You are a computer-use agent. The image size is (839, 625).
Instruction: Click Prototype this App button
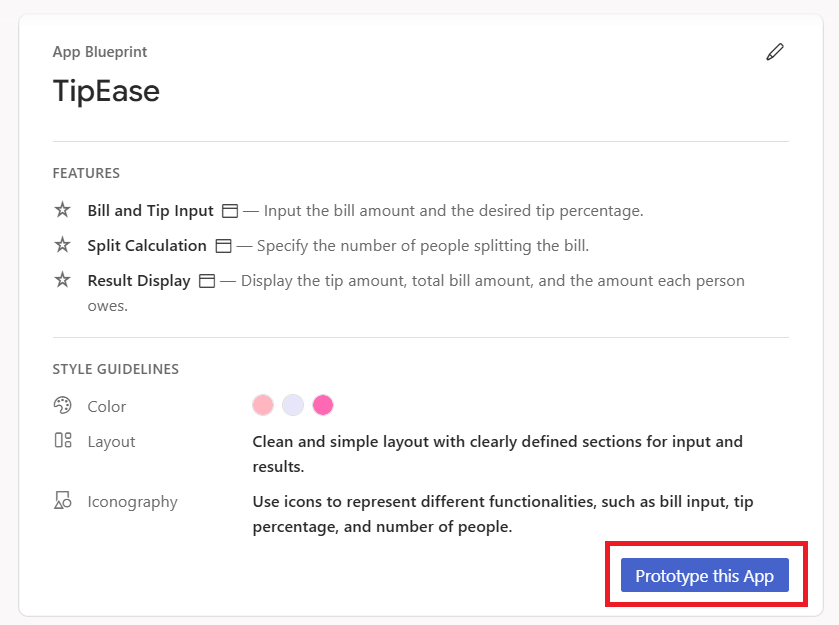point(705,575)
